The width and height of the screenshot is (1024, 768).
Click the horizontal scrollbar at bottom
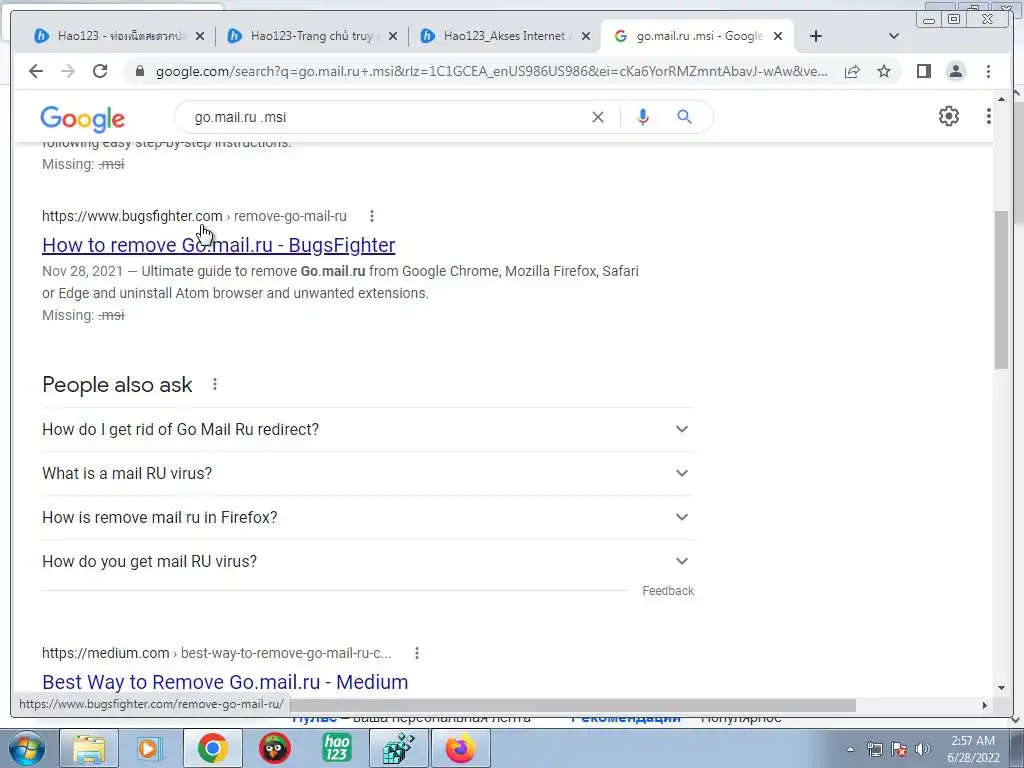click(x=573, y=705)
